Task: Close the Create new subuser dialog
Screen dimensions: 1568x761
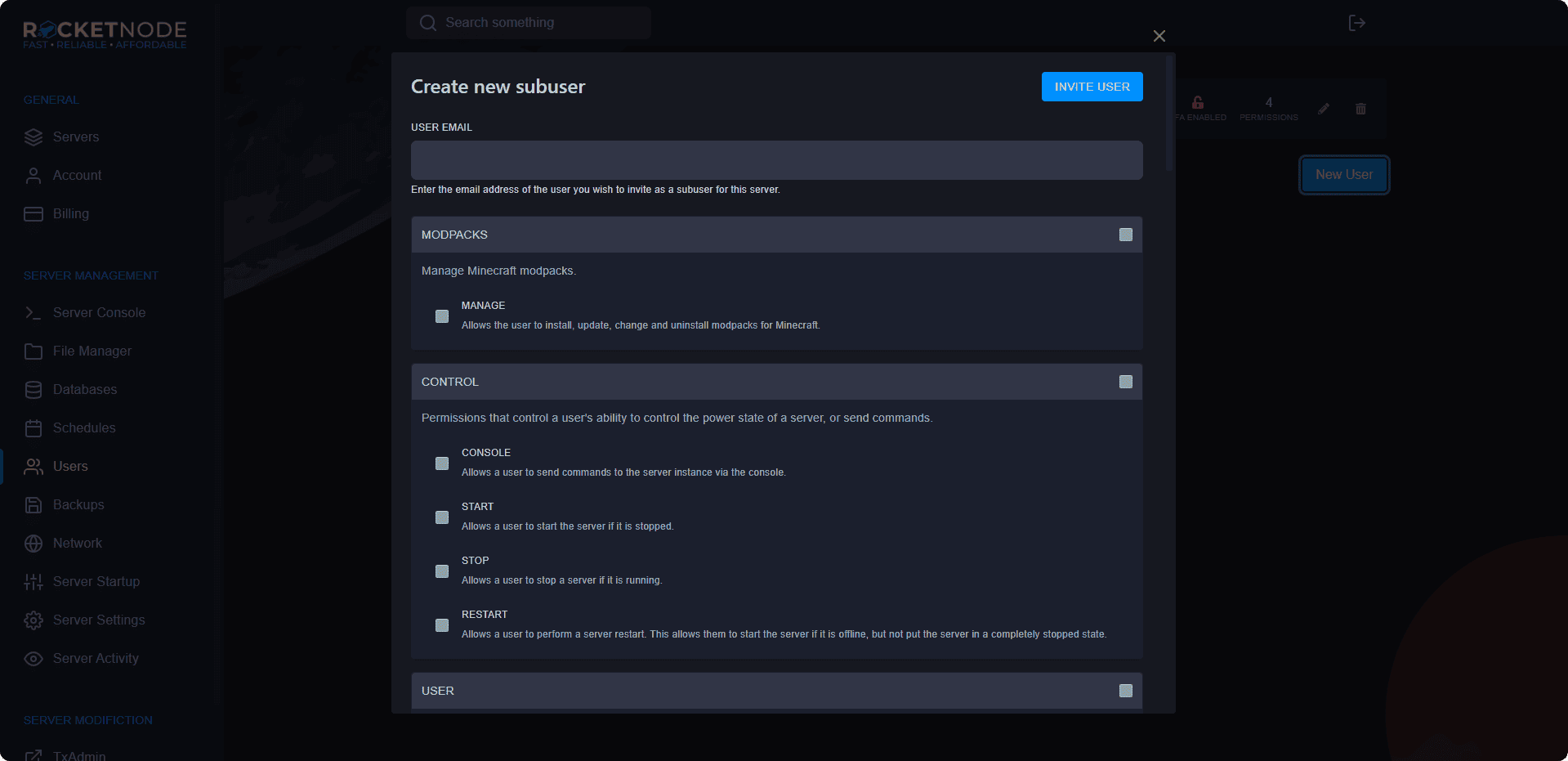Action: tap(1159, 36)
